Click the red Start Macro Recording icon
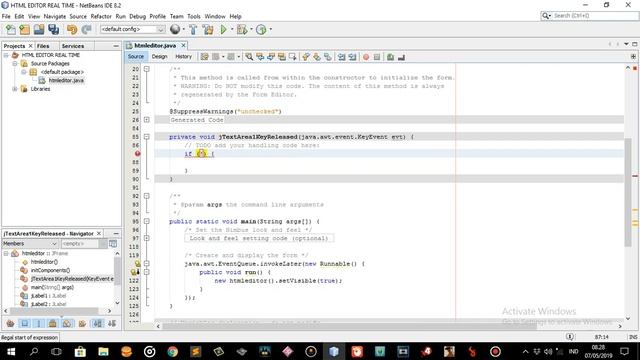Viewport: 640px width, 360px height. click(x=366, y=57)
